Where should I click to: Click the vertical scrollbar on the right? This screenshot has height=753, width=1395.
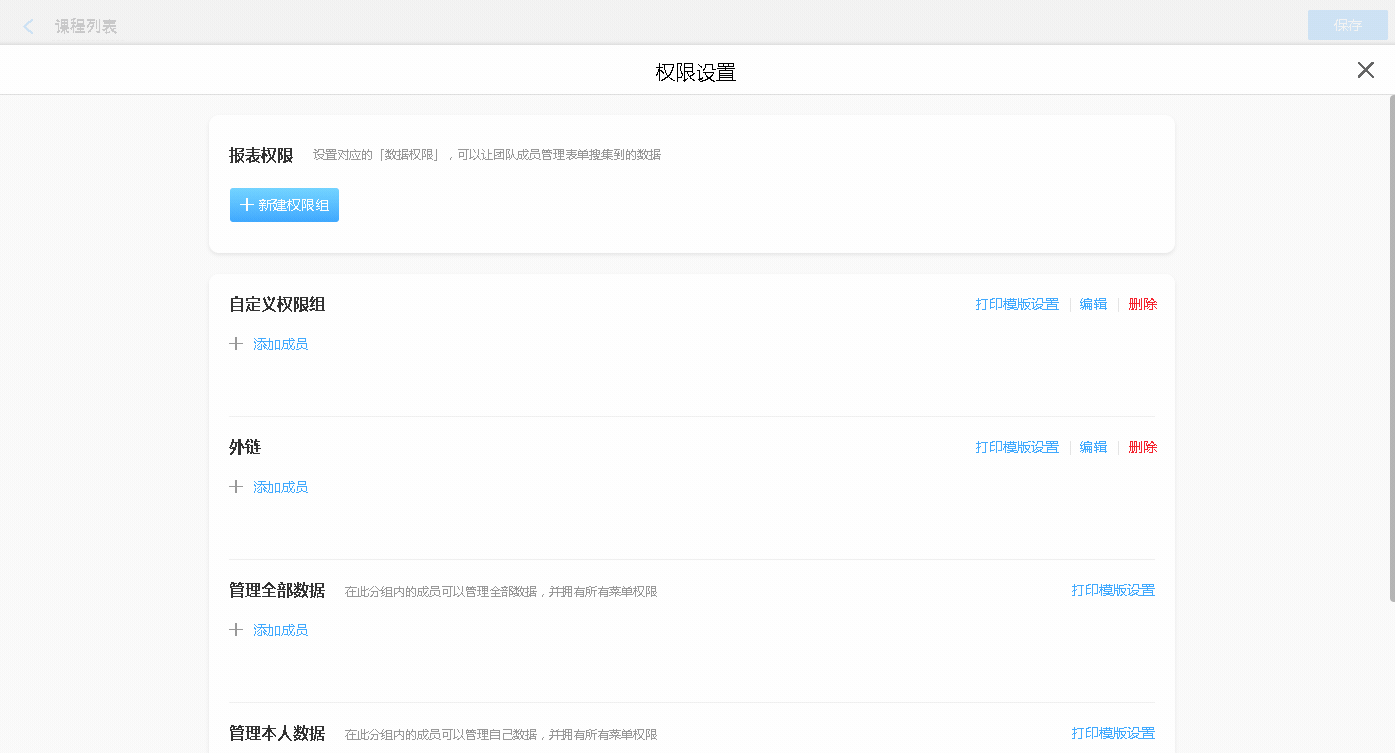coord(1391,348)
